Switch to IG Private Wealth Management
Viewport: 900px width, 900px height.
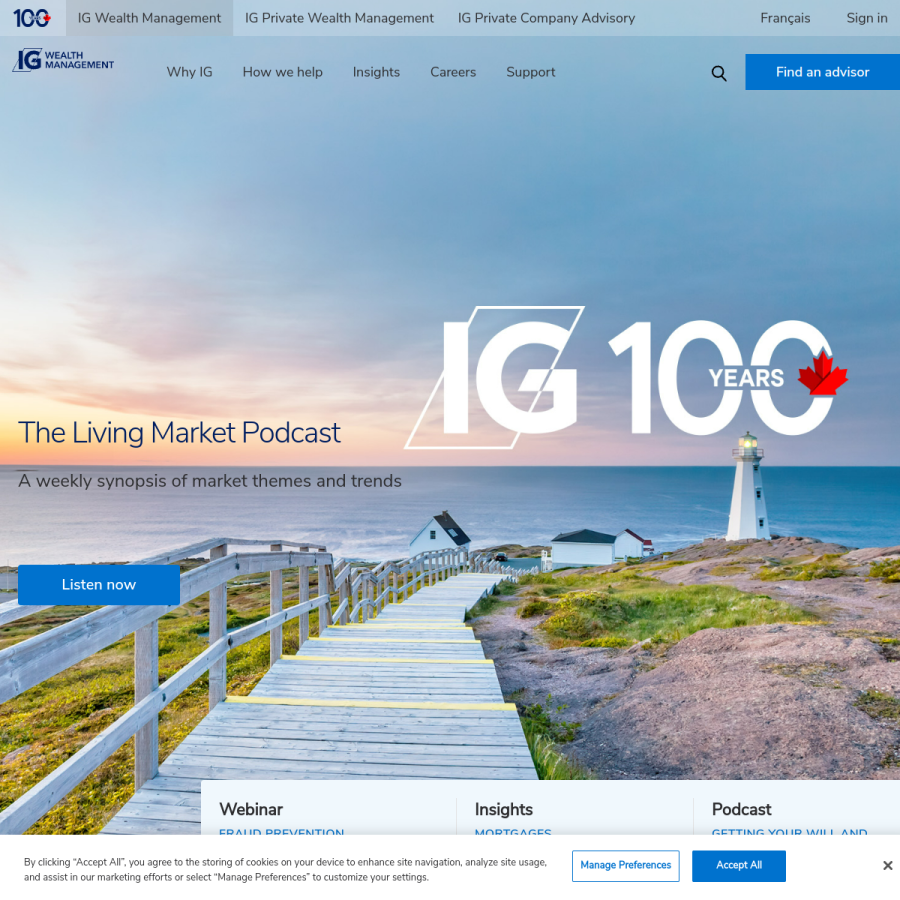click(x=339, y=18)
